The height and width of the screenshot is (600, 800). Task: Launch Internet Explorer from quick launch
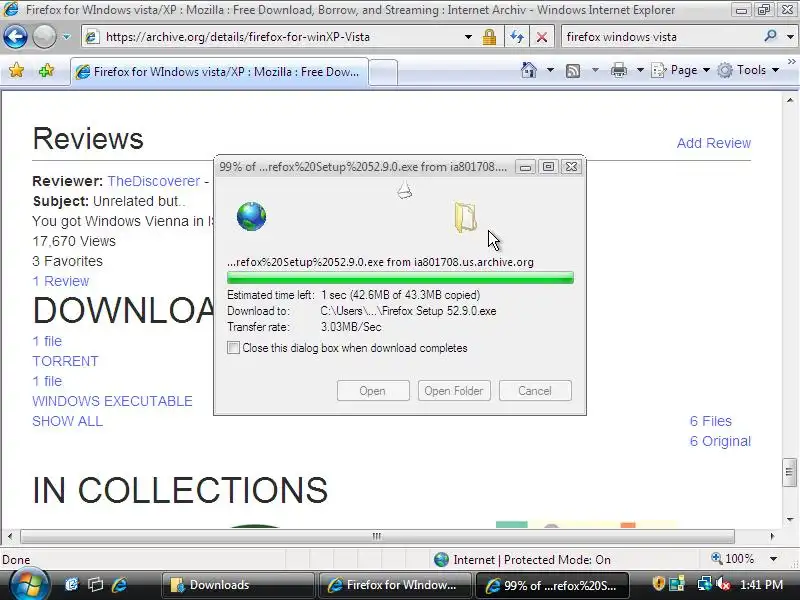pyautogui.click(x=119, y=584)
